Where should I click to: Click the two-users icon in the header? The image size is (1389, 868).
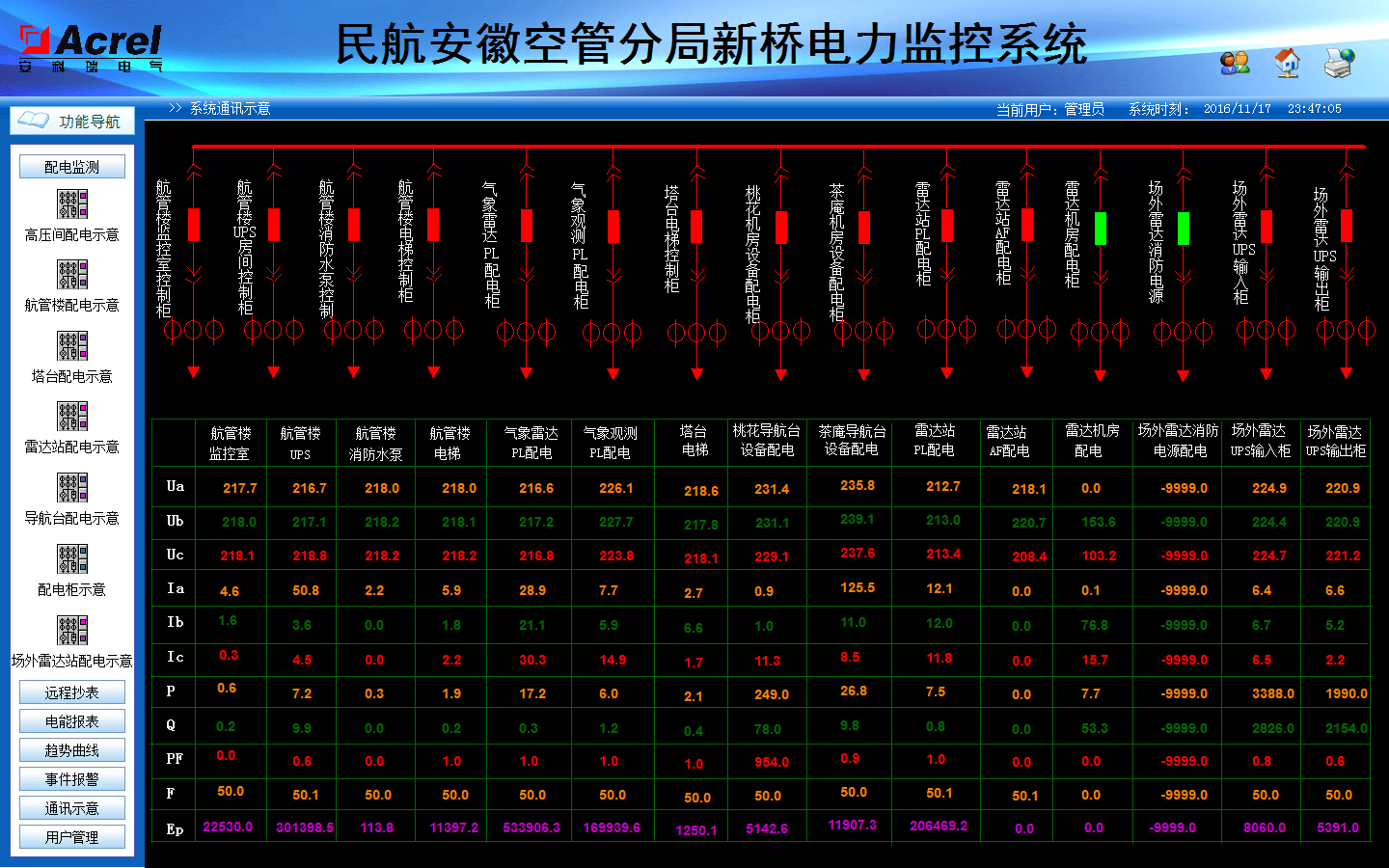click(x=1234, y=63)
